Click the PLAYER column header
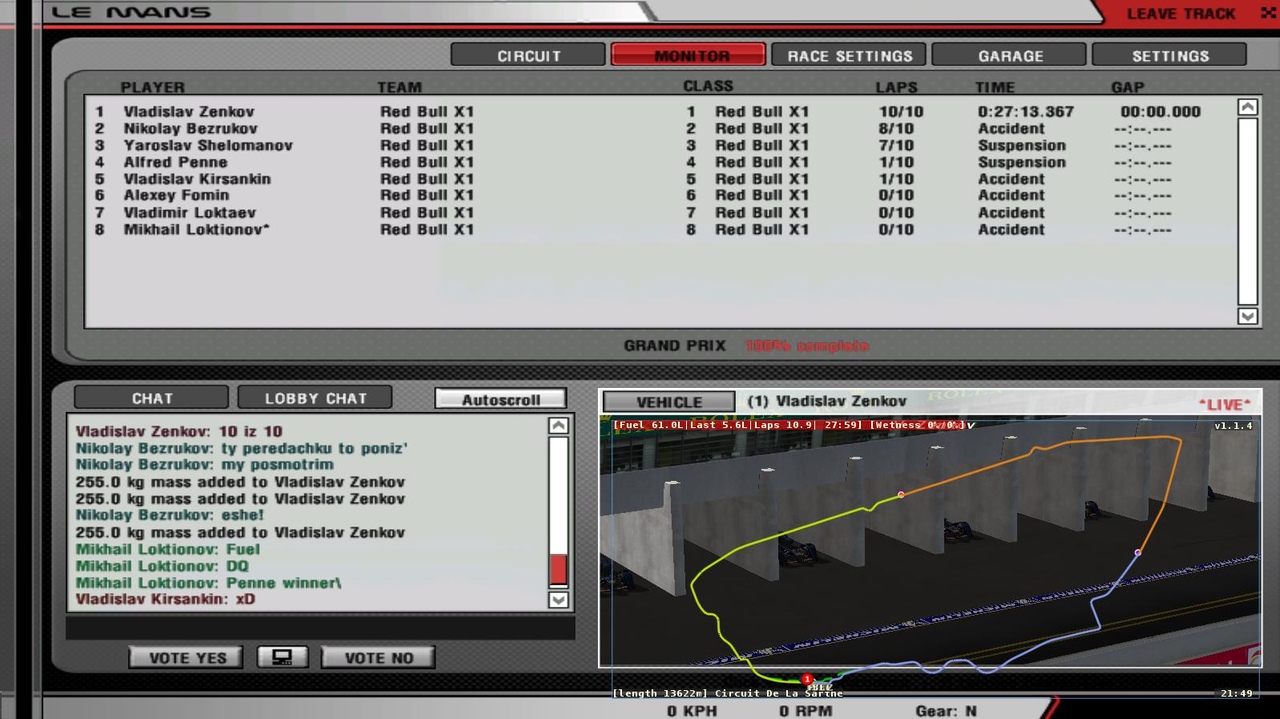The height and width of the screenshot is (719, 1280). coord(152,87)
